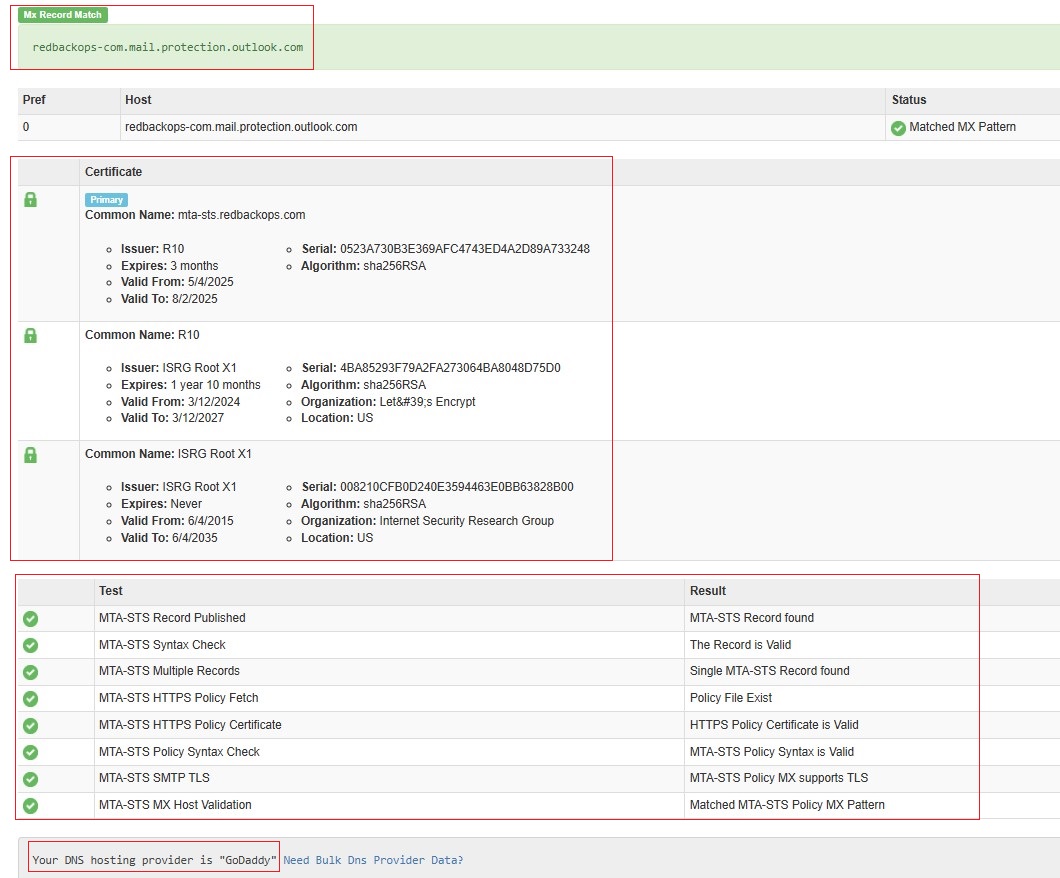Viewport: 1060px width, 878px height.
Task: Click green check icon for MTA-STS Record Published
Action: [30, 618]
